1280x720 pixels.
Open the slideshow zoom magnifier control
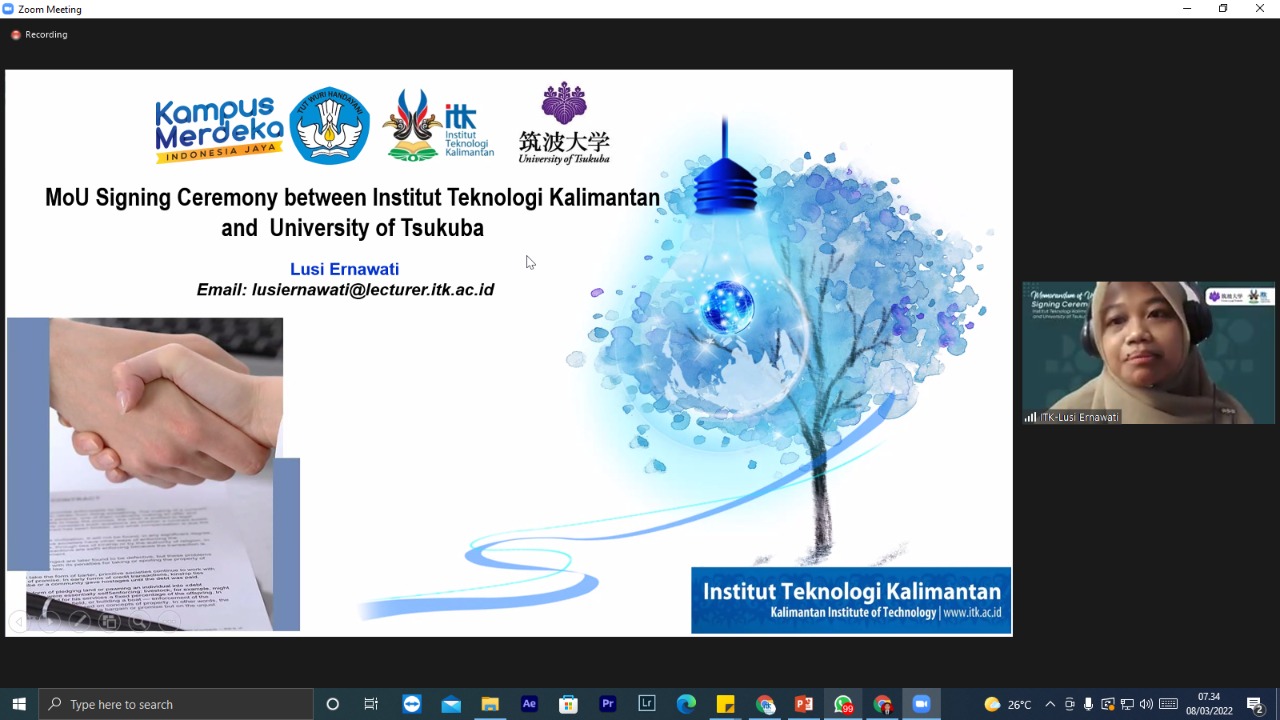[x=140, y=622]
